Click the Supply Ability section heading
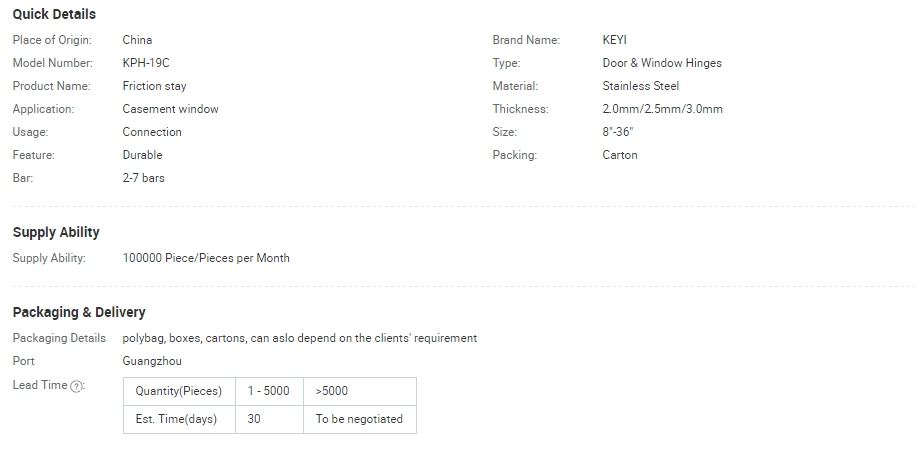 coord(56,232)
